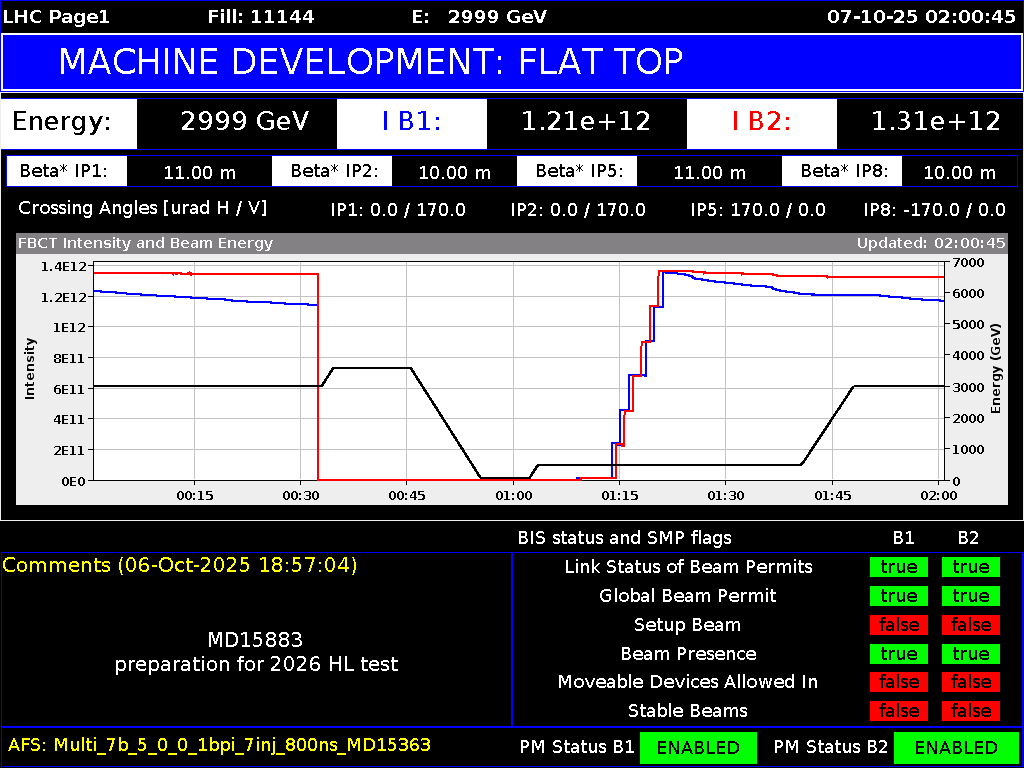Toggle the Setup Beam B1 flag
Image resolution: width=1024 pixels, height=768 pixels.
pos(898,624)
